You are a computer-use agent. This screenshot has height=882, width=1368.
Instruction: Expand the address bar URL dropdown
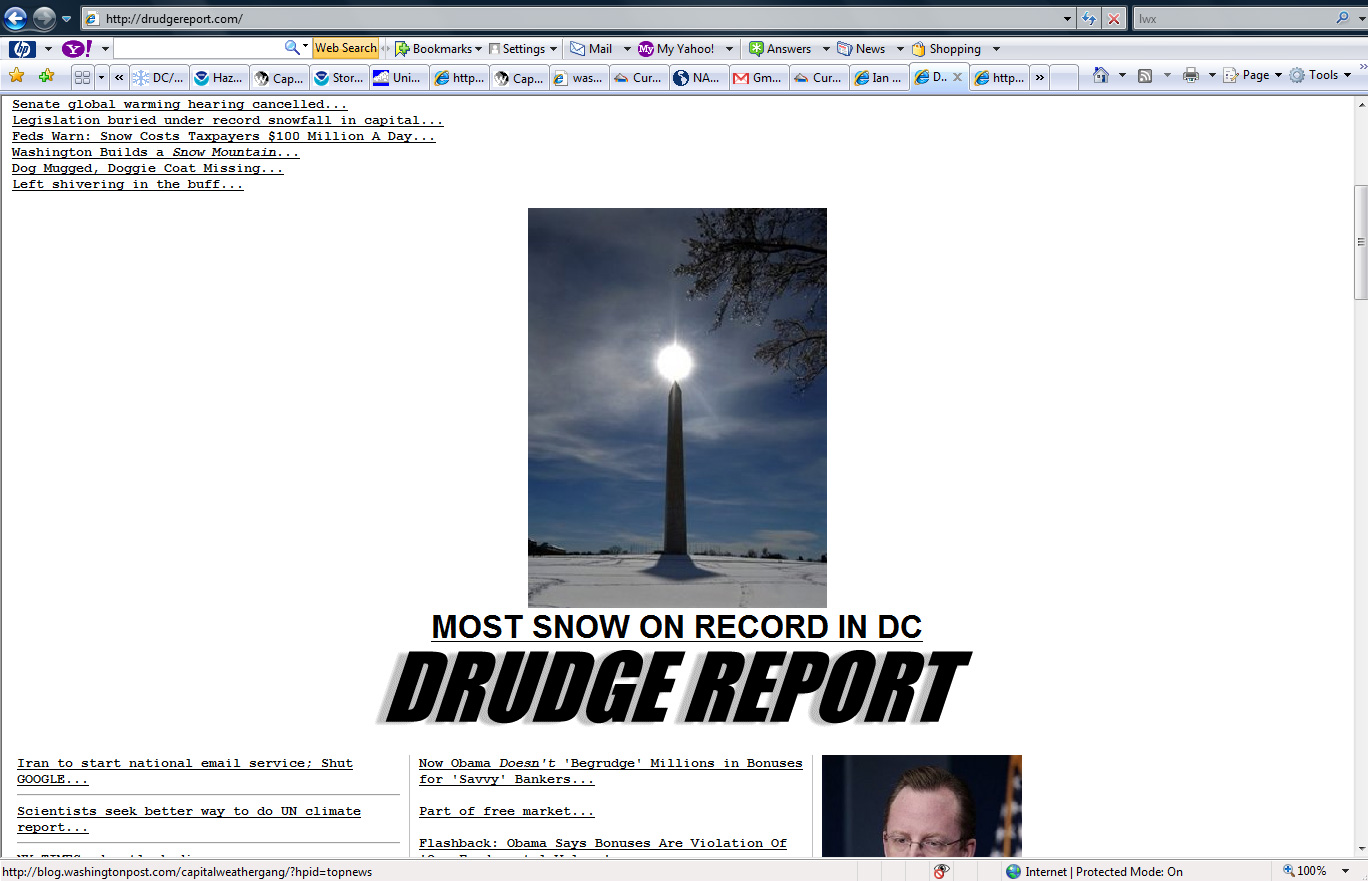tap(1069, 18)
